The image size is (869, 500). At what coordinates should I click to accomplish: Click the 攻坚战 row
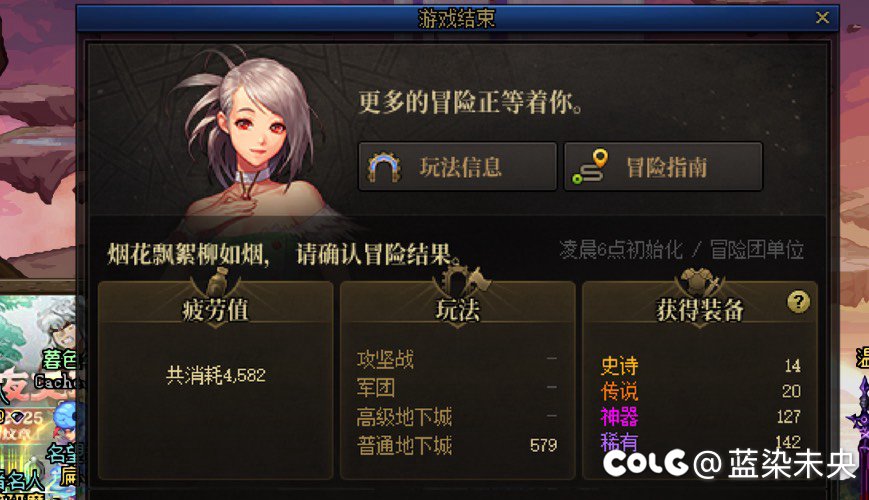click(x=457, y=359)
